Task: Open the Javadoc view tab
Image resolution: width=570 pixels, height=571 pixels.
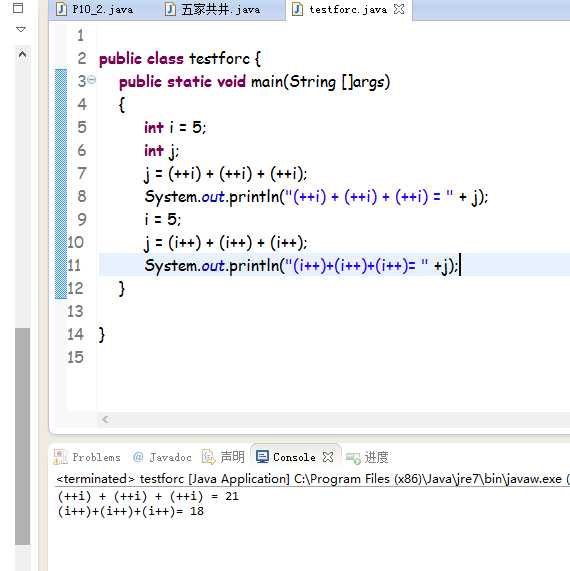Action: (x=162, y=457)
